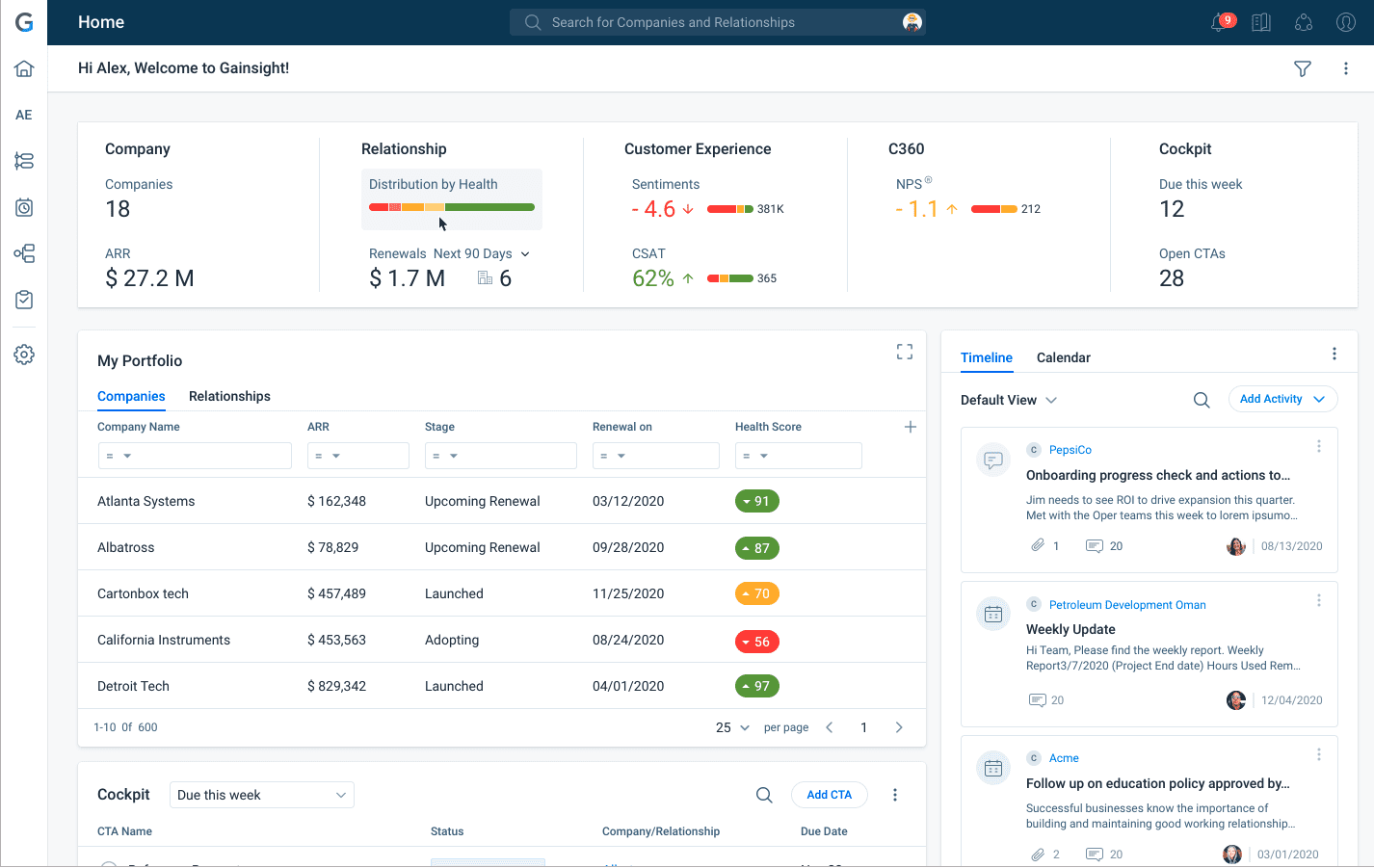Change the 25 per page selector
This screenshot has height=868, width=1374.
tap(732, 727)
